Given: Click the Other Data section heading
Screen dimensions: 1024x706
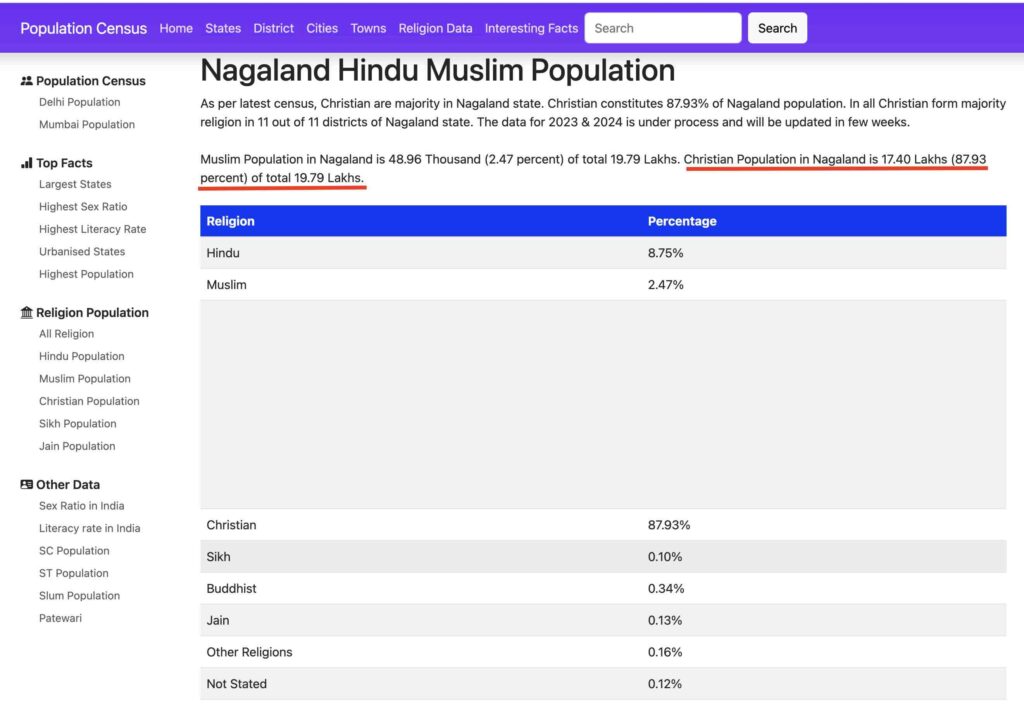Looking at the screenshot, I should pos(68,485).
